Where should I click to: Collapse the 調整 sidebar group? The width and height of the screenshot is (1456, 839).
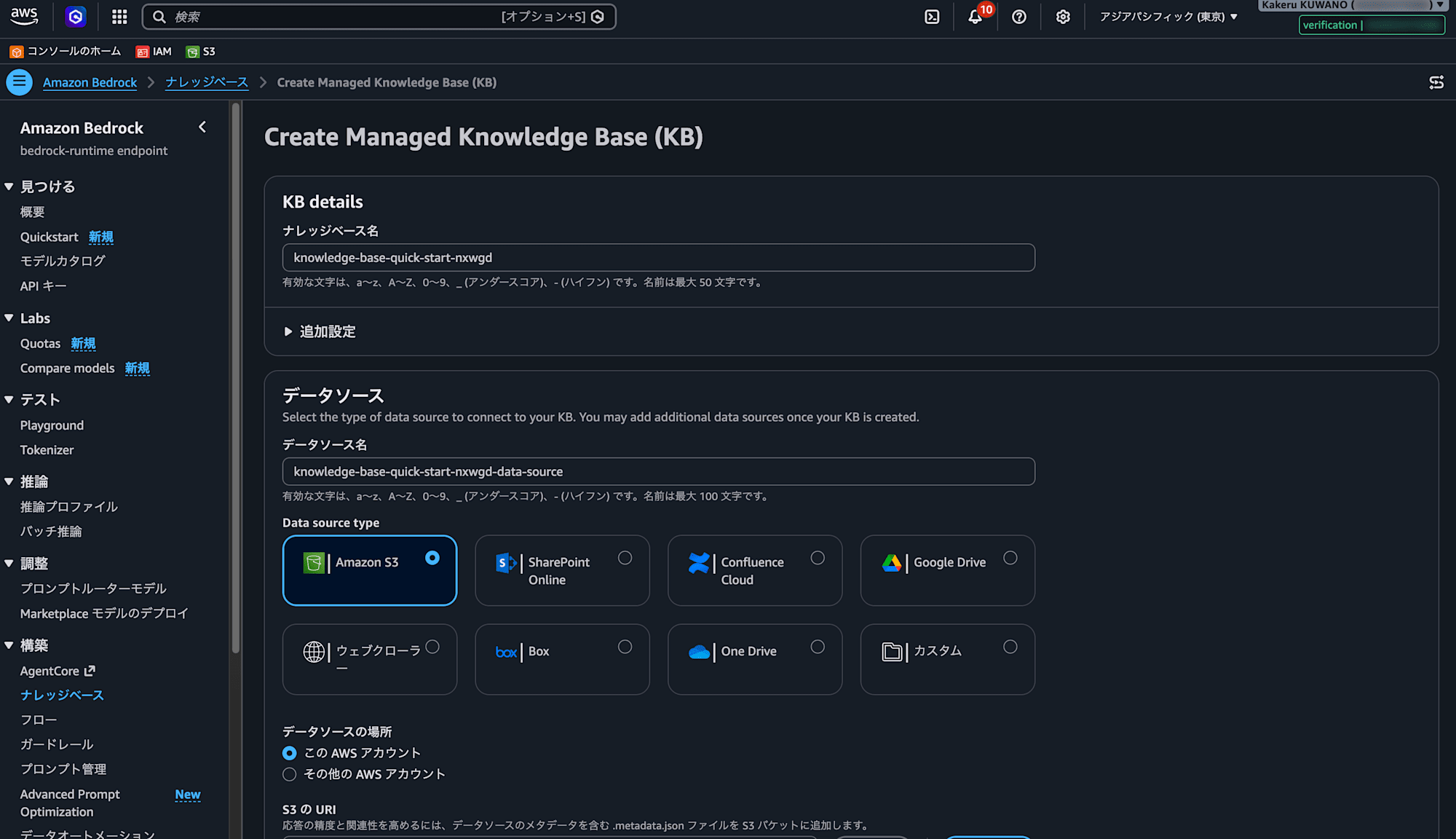9,564
